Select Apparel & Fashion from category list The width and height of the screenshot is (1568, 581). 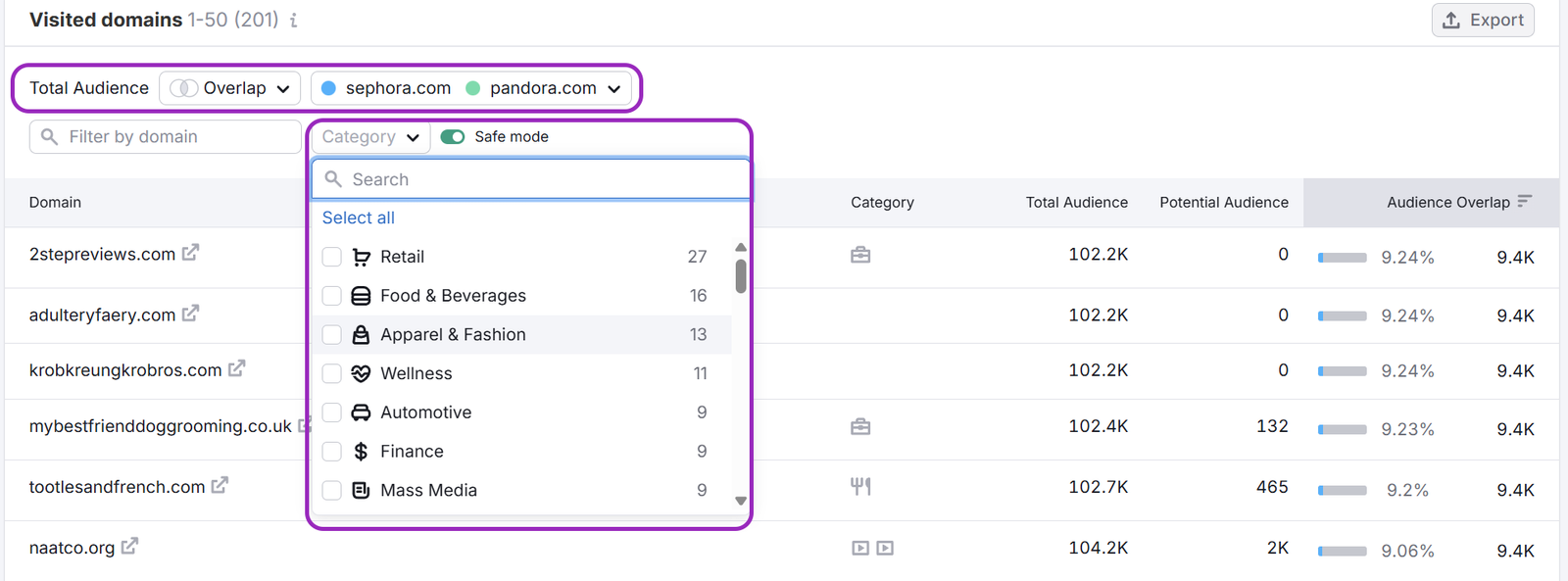pyautogui.click(x=453, y=335)
